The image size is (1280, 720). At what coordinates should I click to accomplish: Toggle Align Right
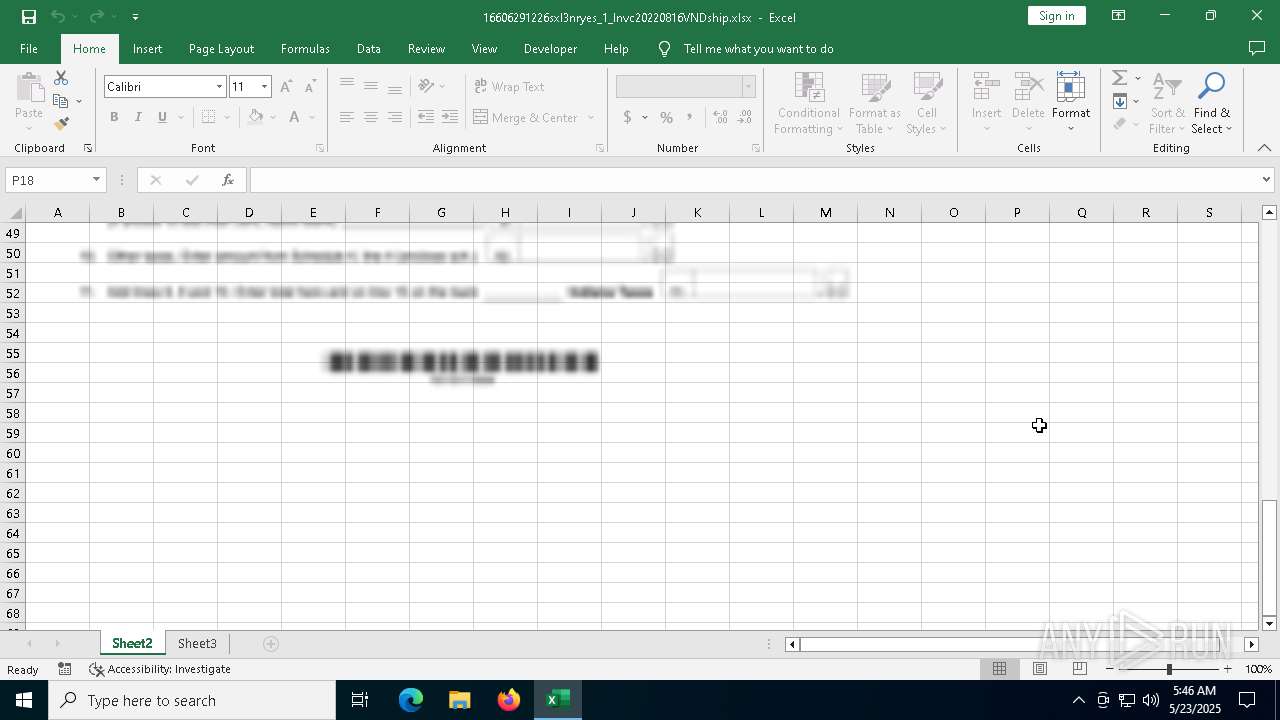click(394, 117)
